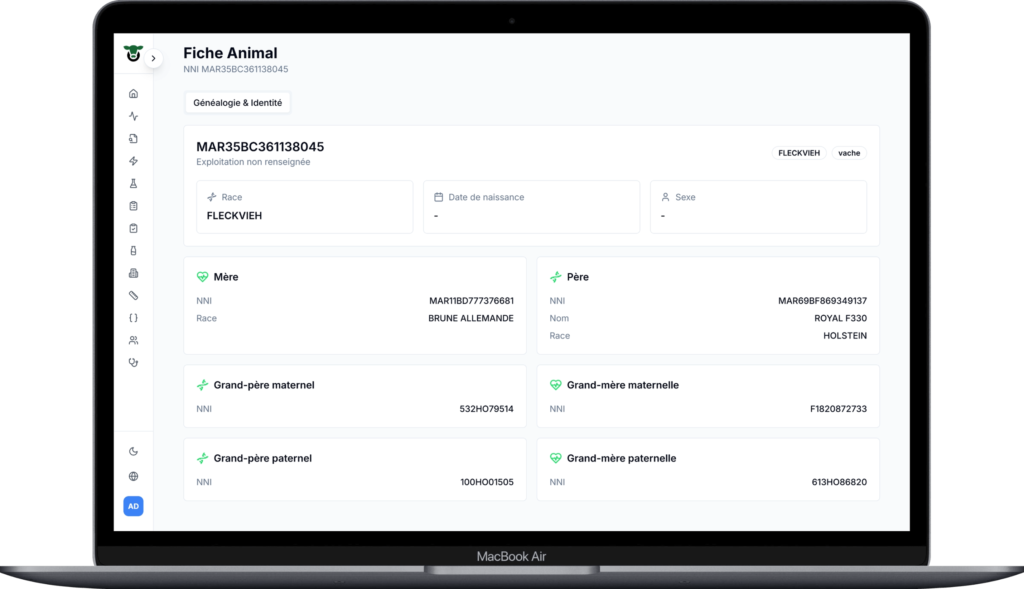Click the mother's NNI MAR11BD777376681
This screenshot has width=1024, height=589.
(472, 301)
